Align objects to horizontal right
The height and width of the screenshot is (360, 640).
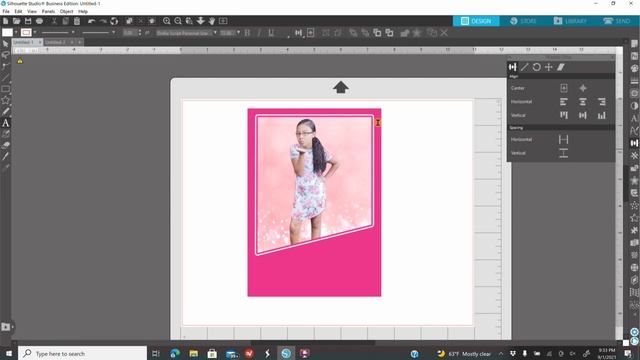click(x=602, y=102)
